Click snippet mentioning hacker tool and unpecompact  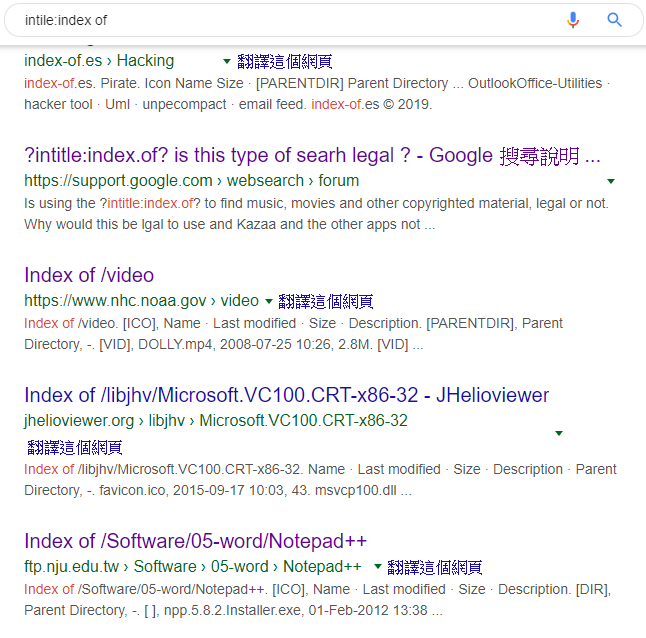317,94
